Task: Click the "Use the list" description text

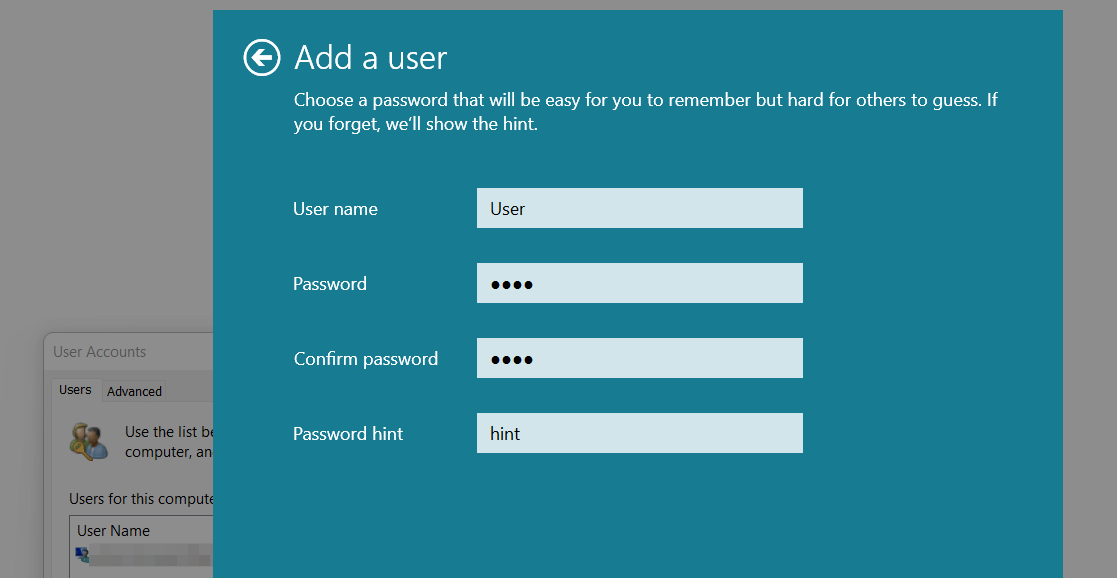Action: click(170, 442)
